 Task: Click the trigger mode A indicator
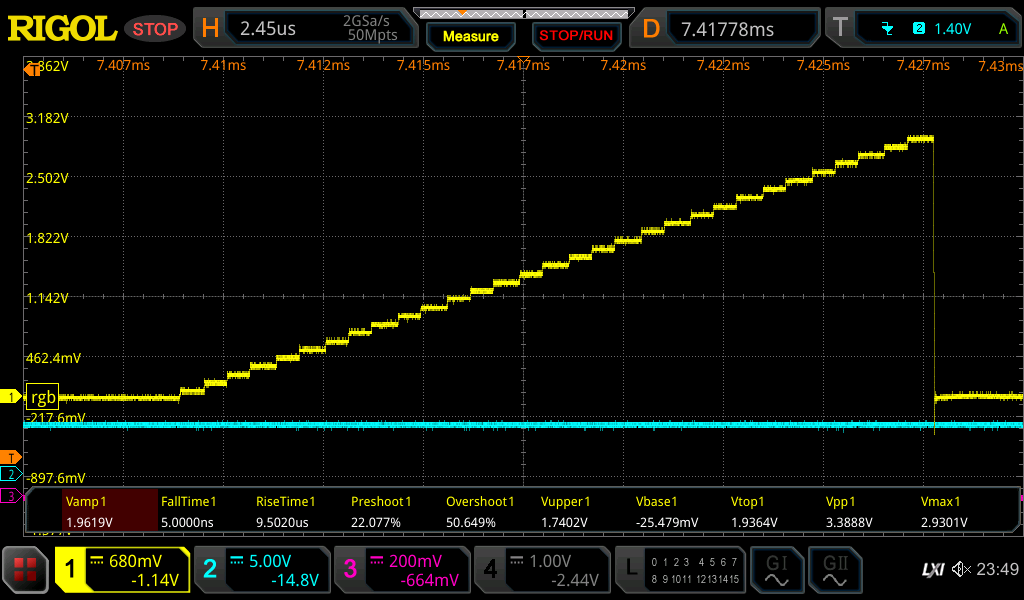click(x=1003, y=29)
